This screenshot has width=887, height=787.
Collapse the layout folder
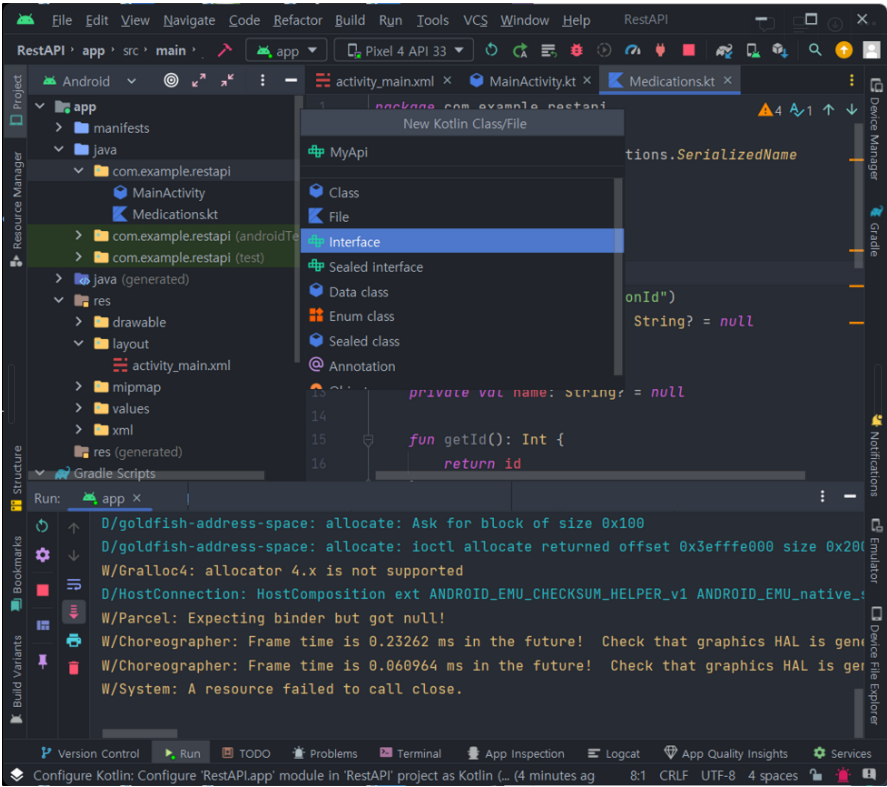(78, 343)
